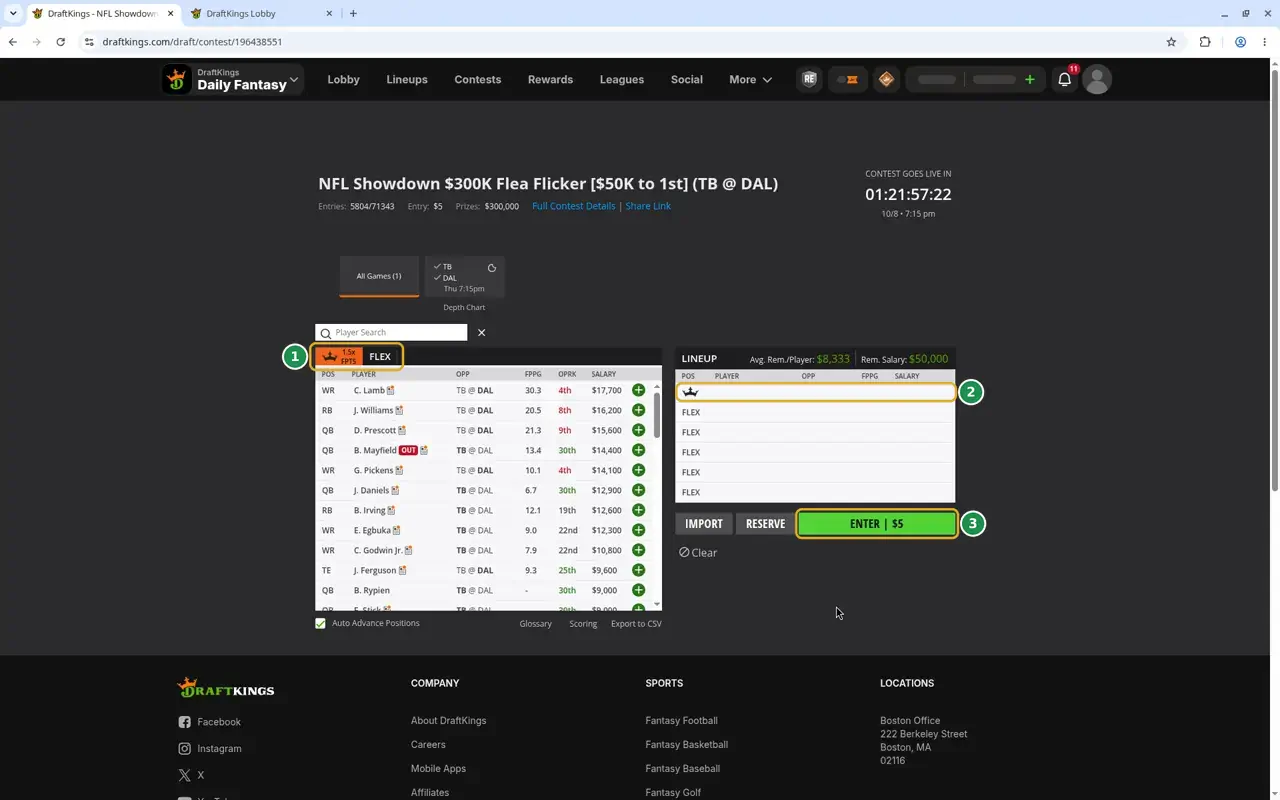Select the empty Captain lineup slot
The height and width of the screenshot is (800, 1280).
pyautogui.click(x=815, y=392)
